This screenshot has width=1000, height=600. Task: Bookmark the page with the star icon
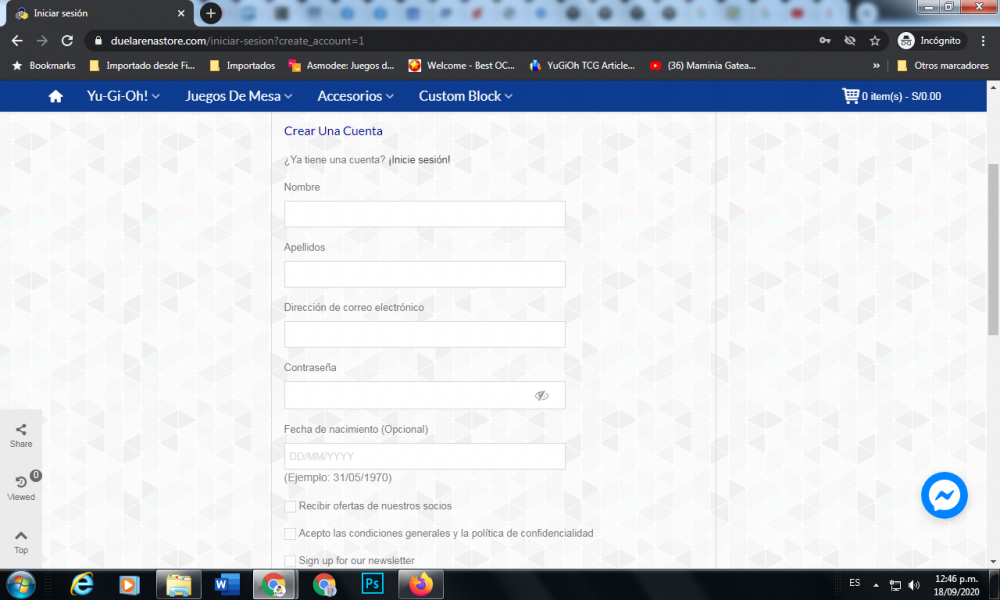click(874, 41)
